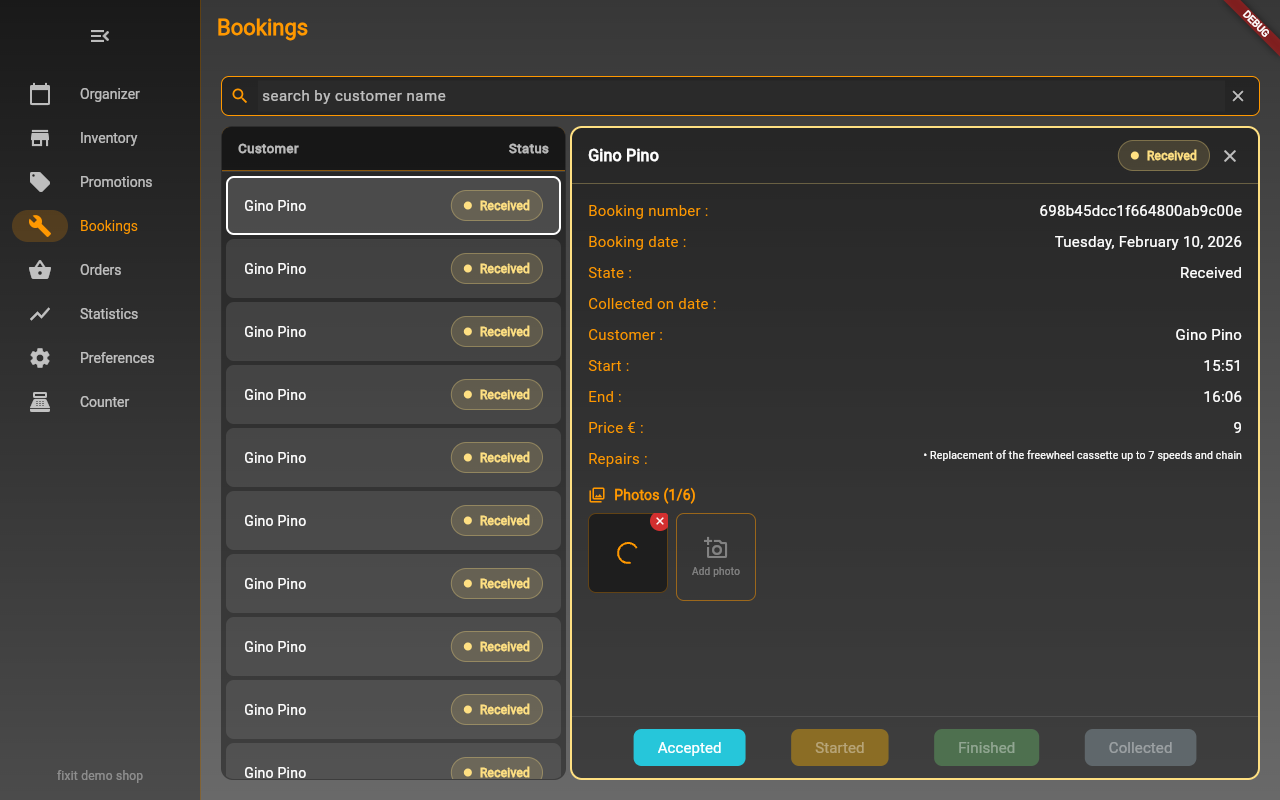1280x800 pixels.
Task: Click the Promotions tag icon
Action: pyautogui.click(x=40, y=182)
